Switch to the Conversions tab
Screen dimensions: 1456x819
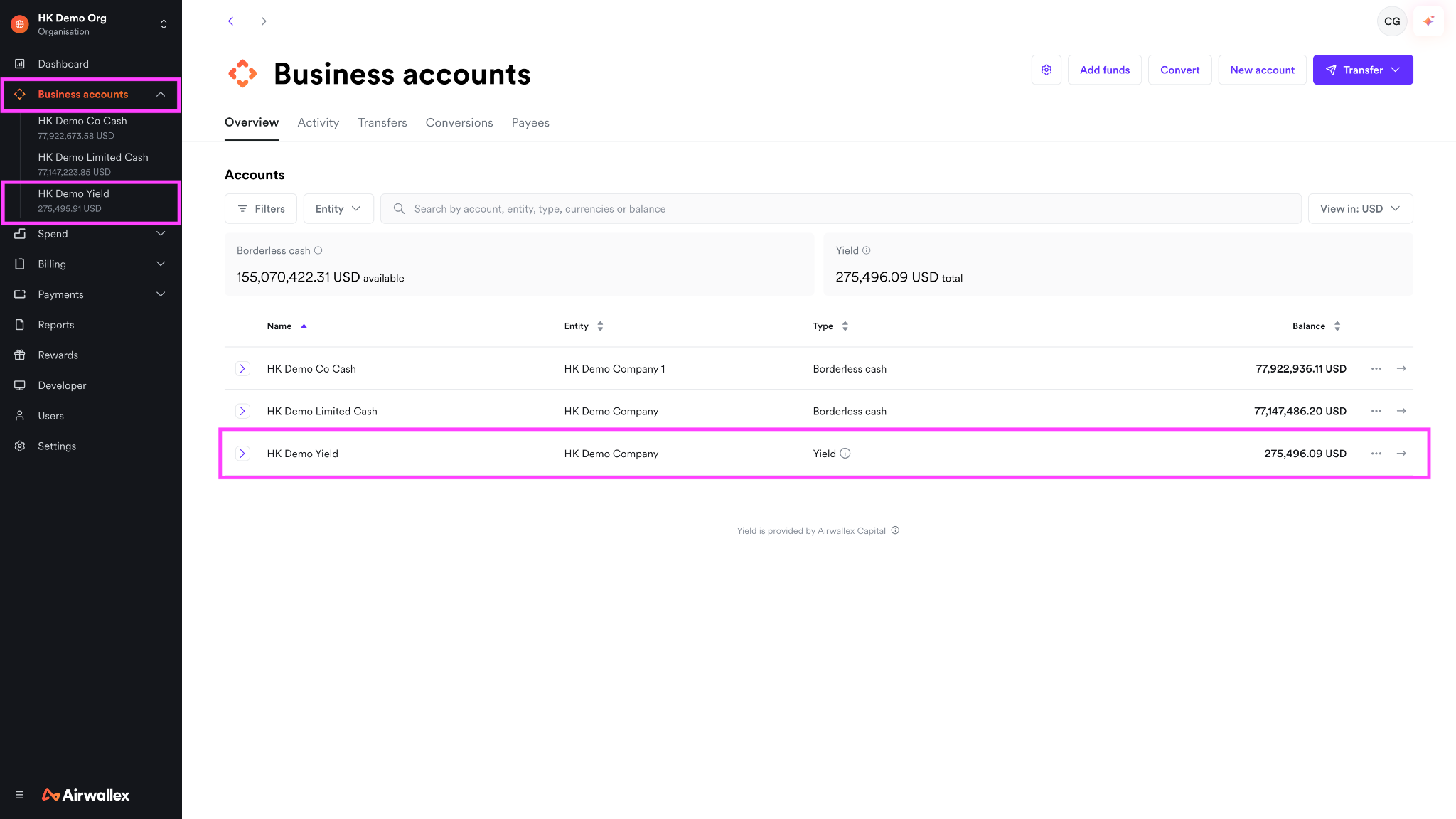pyautogui.click(x=459, y=122)
